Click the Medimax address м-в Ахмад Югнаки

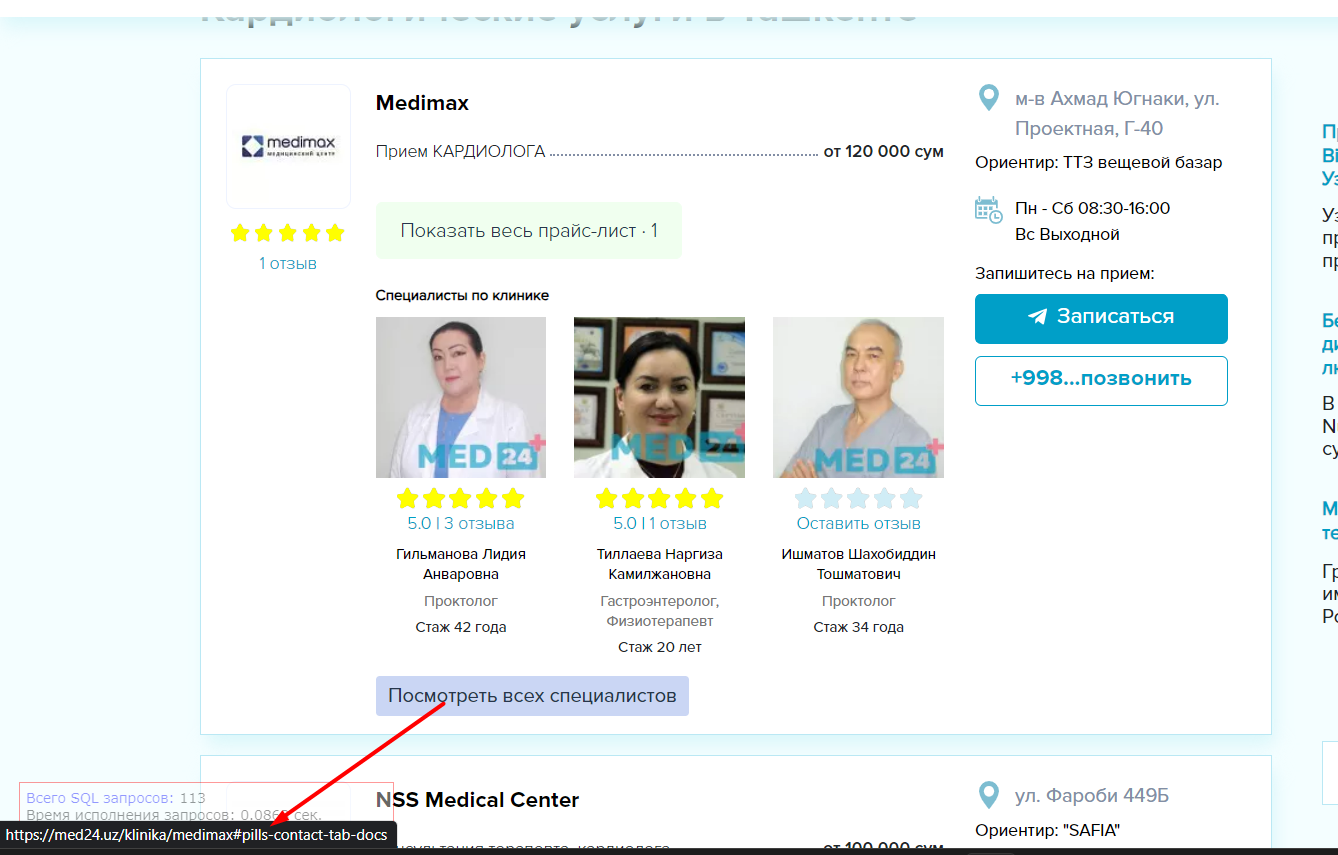1117,113
